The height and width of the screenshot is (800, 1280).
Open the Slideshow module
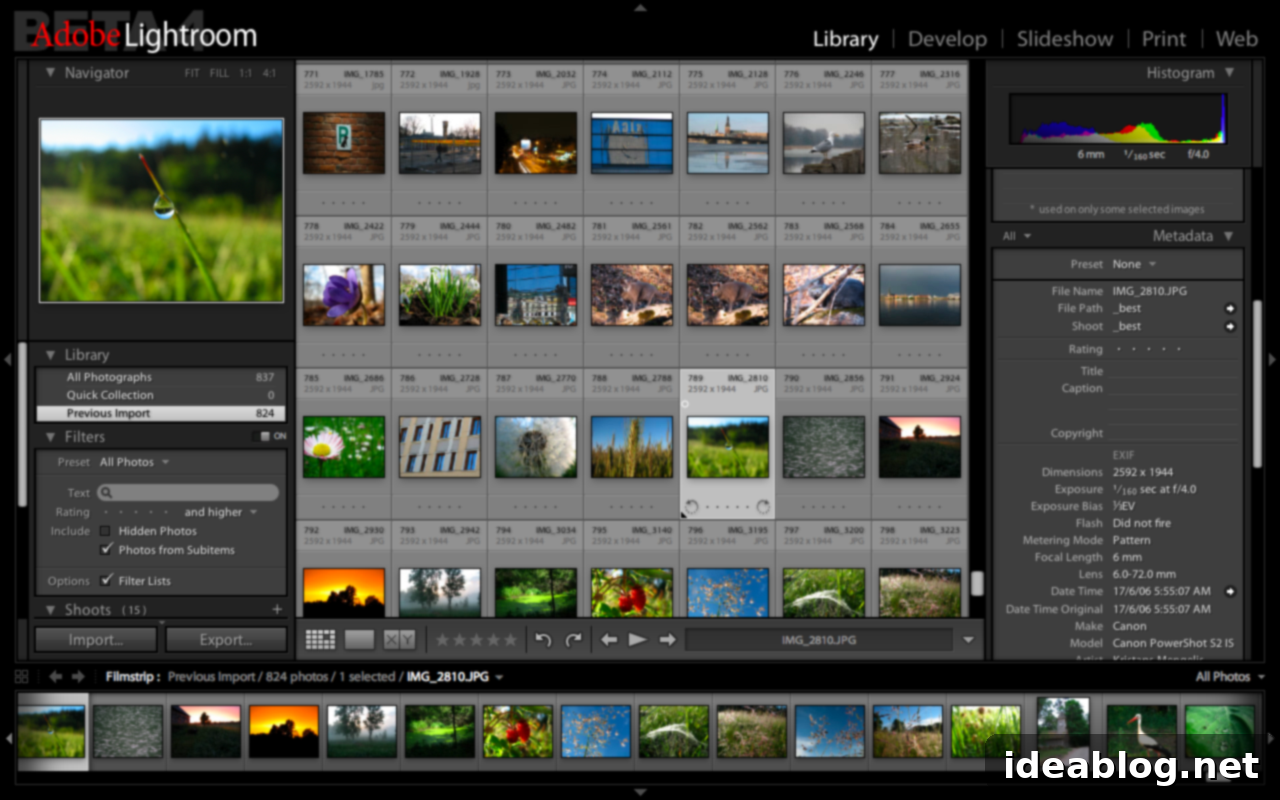[x=1064, y=39]
